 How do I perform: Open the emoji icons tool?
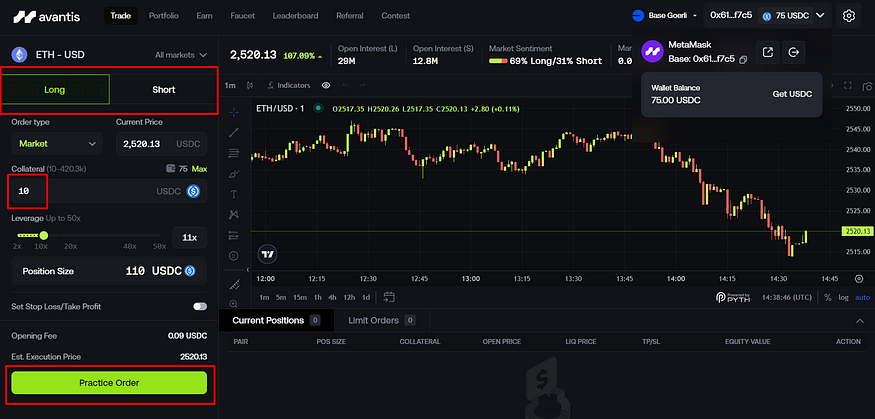(234, 256)
